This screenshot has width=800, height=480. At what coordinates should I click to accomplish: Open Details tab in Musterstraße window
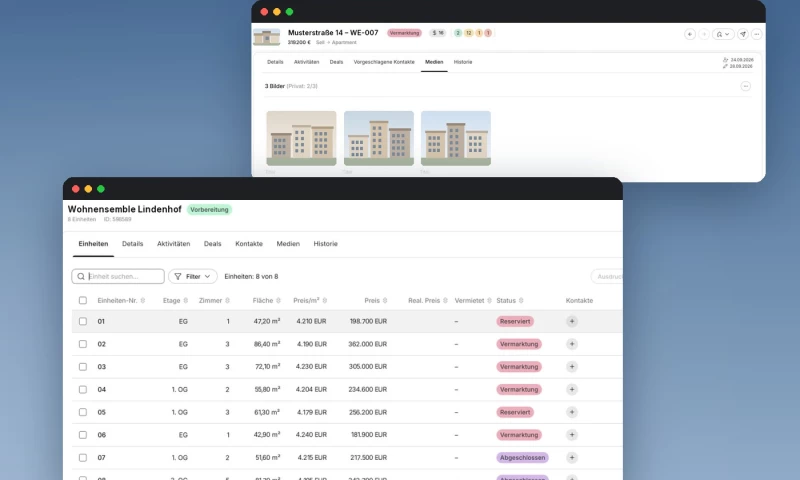[275, 62]
